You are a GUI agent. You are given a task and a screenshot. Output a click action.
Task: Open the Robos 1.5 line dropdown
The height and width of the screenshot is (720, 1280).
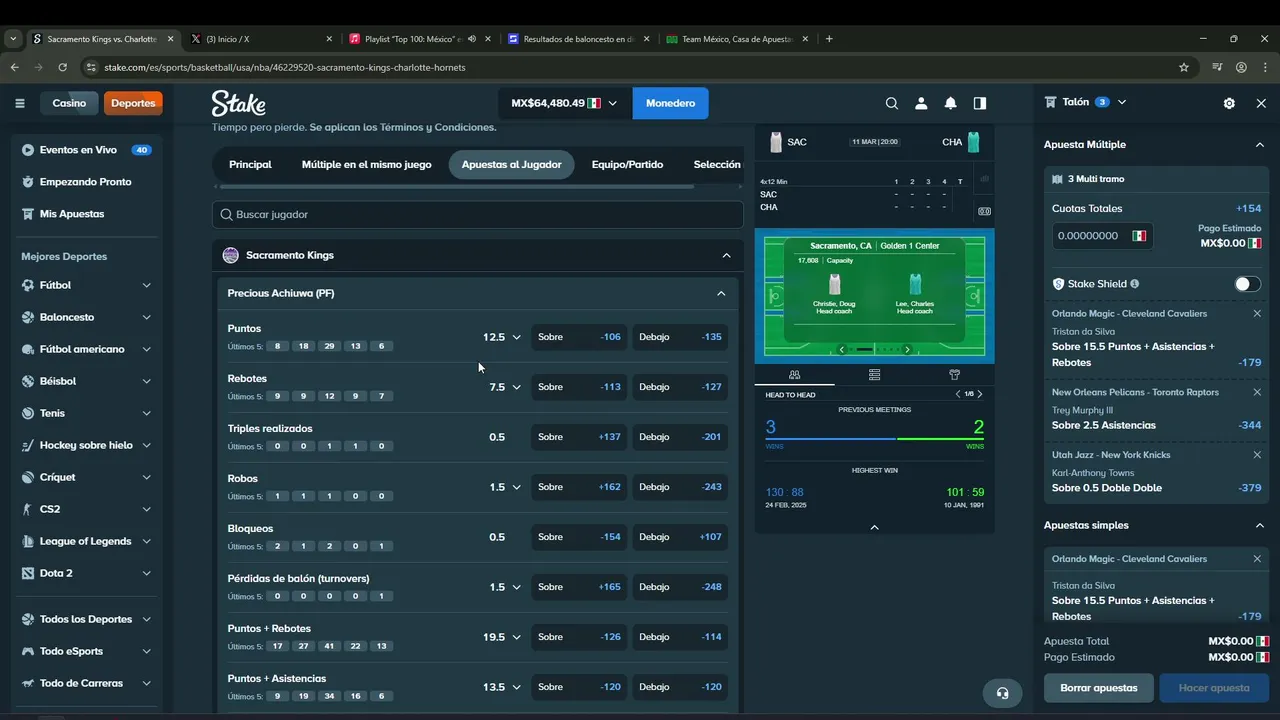coord(505,487)
